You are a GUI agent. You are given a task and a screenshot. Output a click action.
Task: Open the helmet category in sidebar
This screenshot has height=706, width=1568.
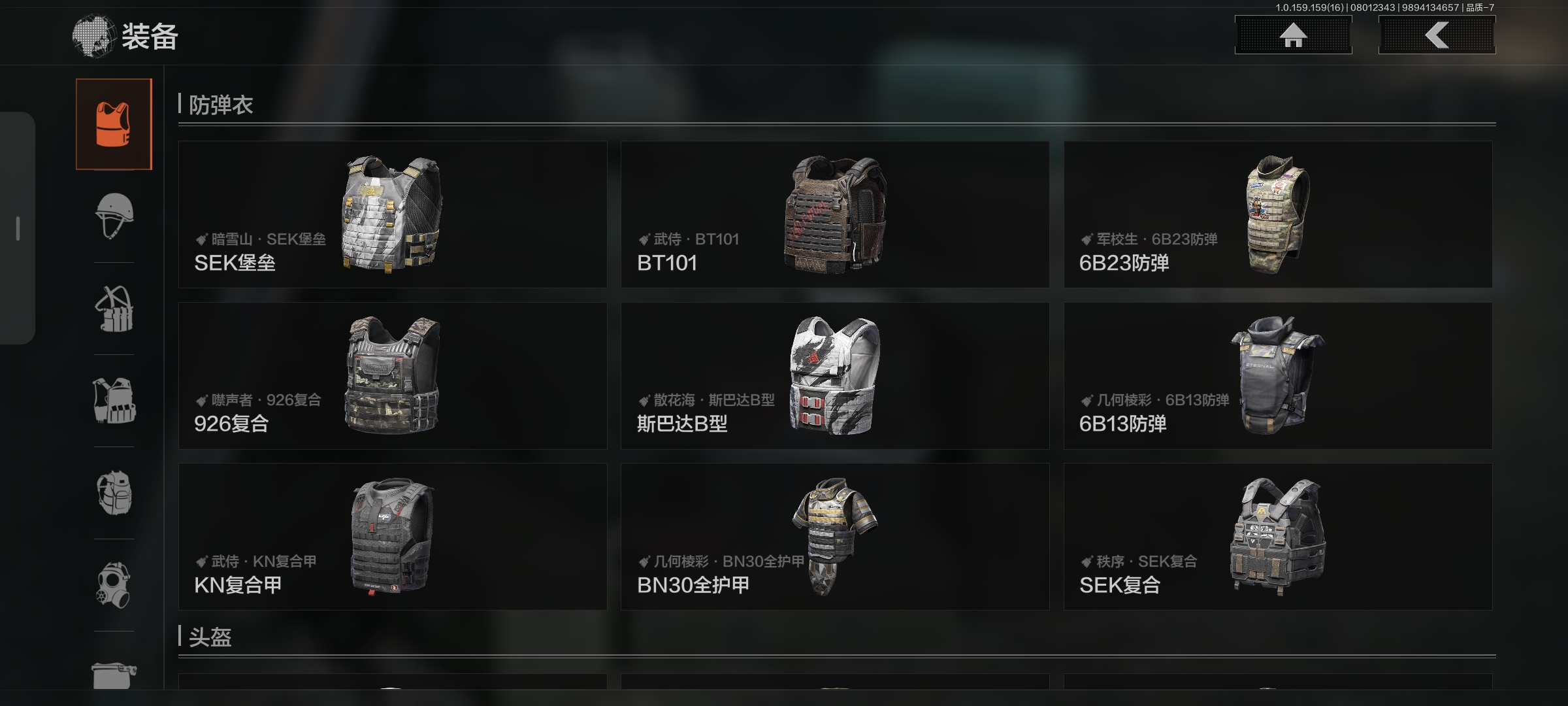click(x=114, y=216)
